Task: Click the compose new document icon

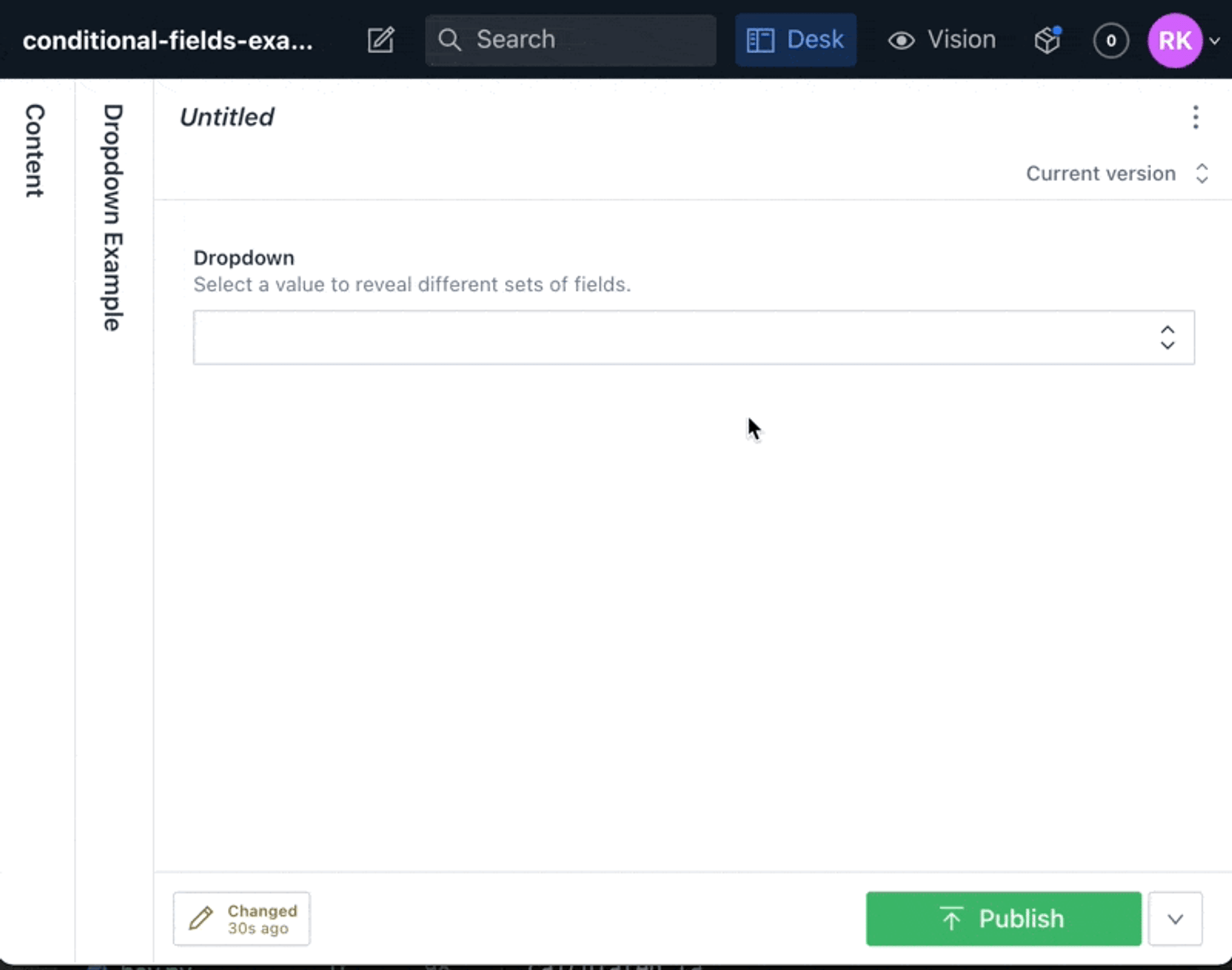Action: pyautogui.click(x=381, y=40)
